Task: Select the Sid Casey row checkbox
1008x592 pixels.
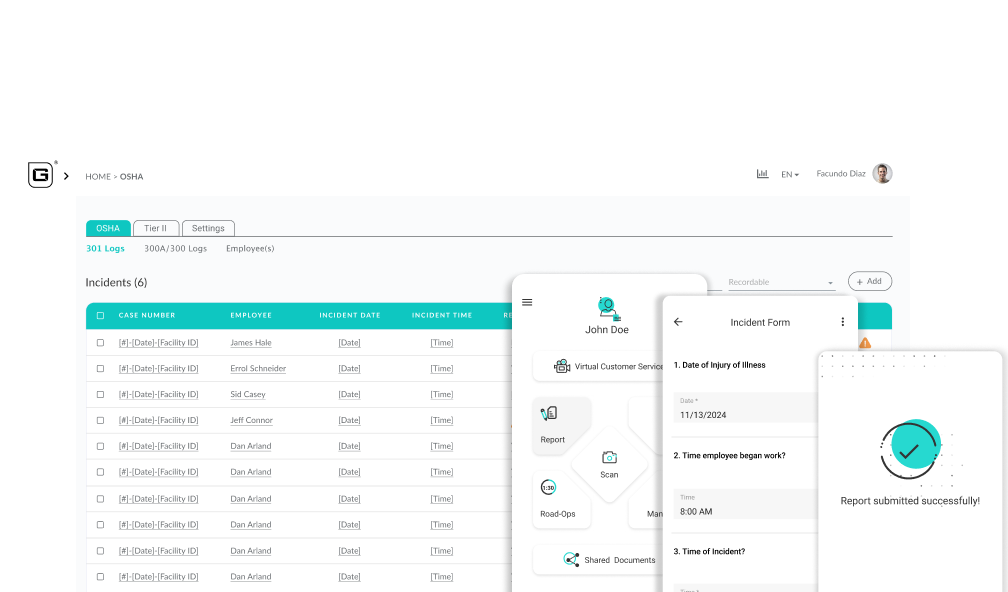Action: [100, 395]
